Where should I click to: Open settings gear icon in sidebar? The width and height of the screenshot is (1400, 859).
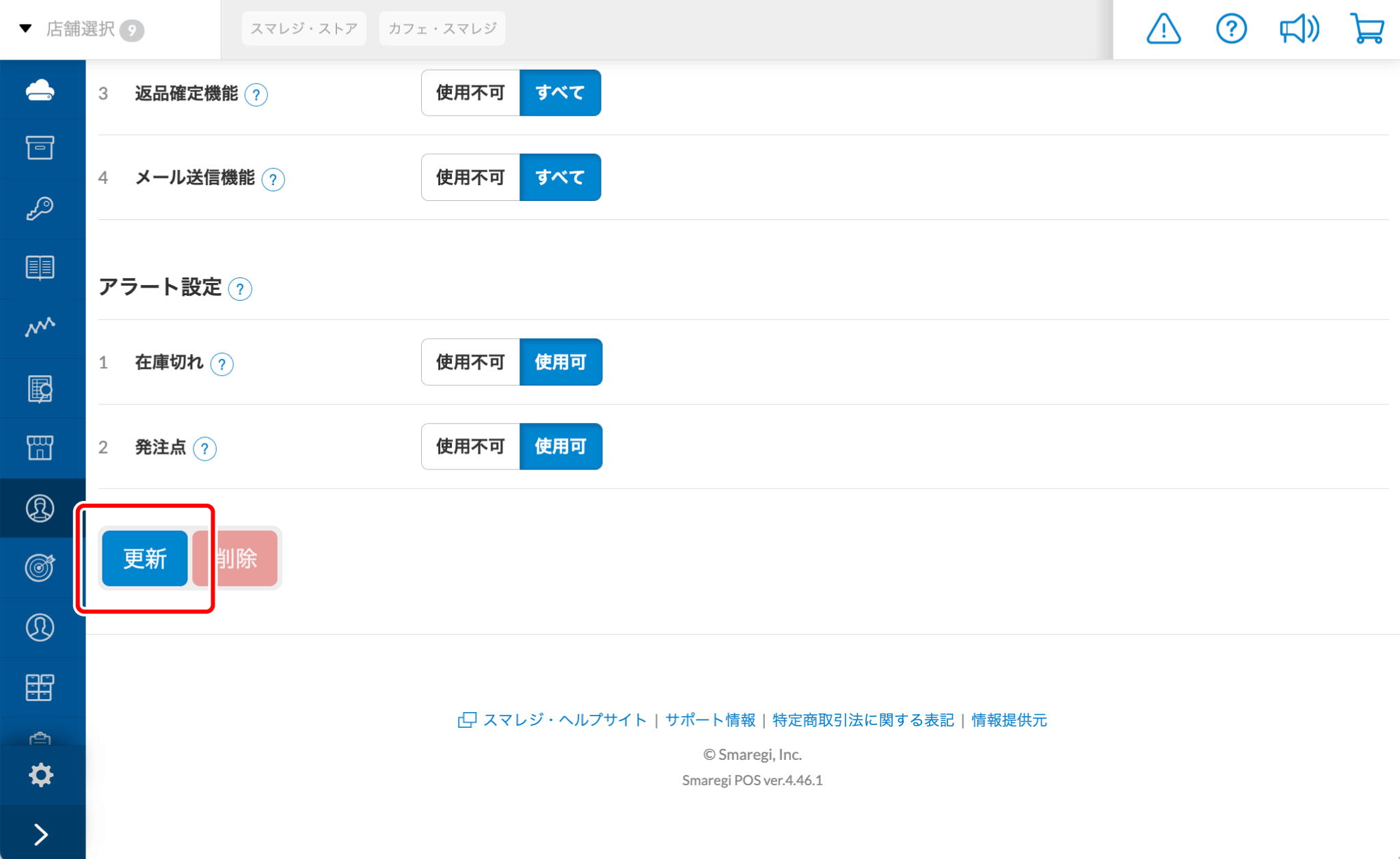[x=40, y=774]
